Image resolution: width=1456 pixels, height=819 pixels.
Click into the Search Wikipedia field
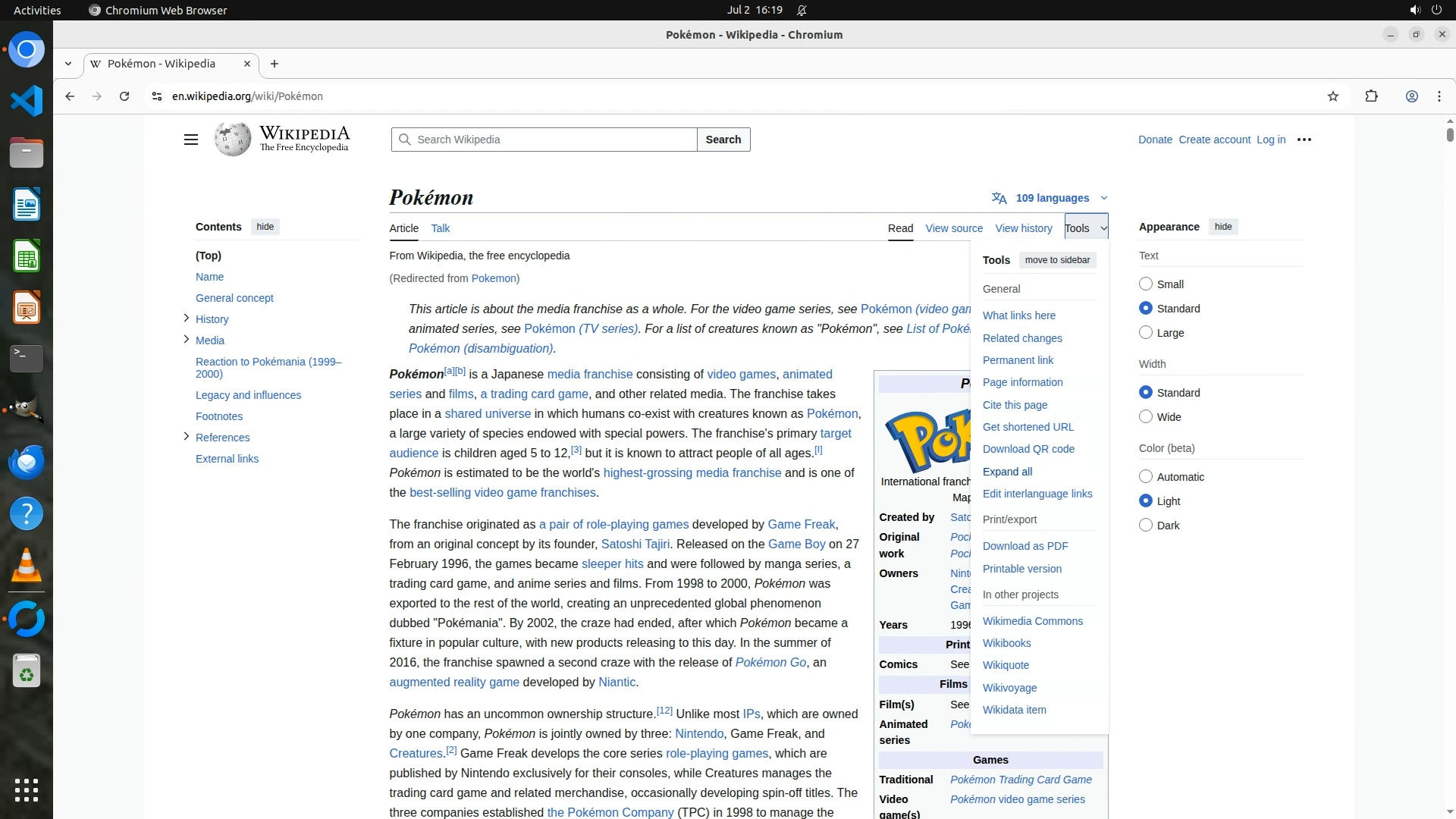pyautogui.click(x=552, y=140)
